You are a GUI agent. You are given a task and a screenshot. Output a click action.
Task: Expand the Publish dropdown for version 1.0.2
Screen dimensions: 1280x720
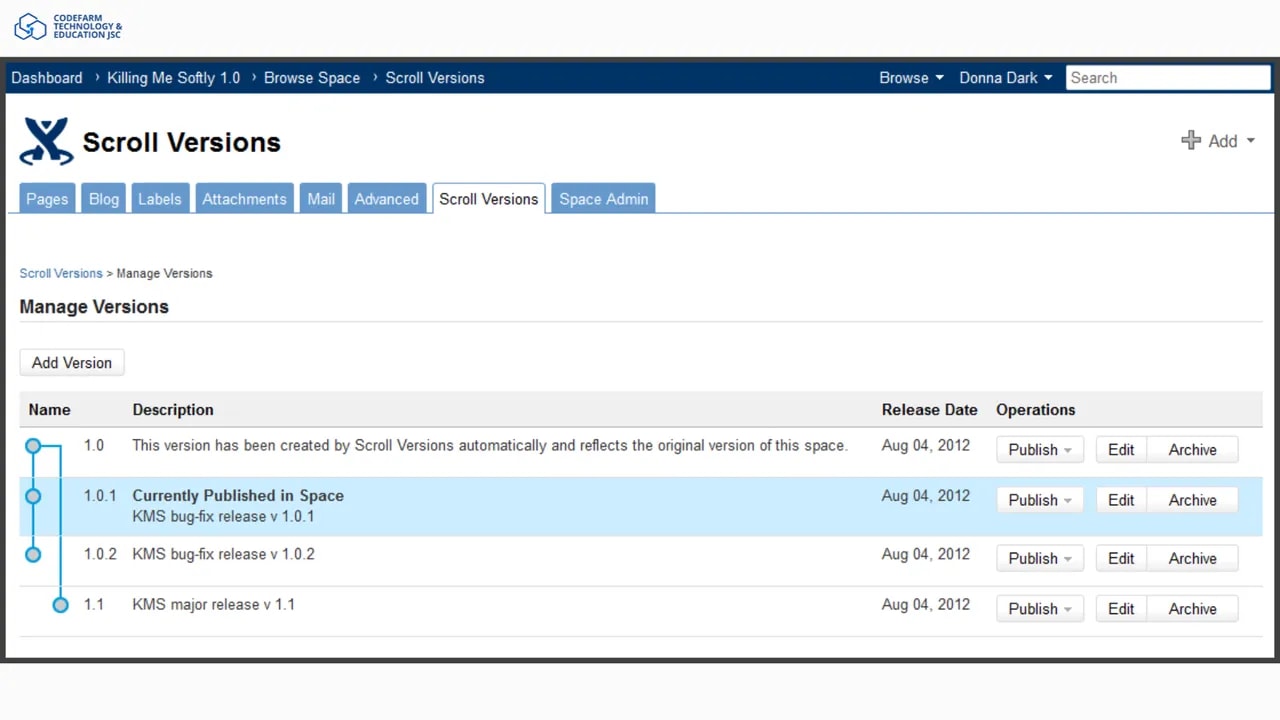click(1039, 559)
